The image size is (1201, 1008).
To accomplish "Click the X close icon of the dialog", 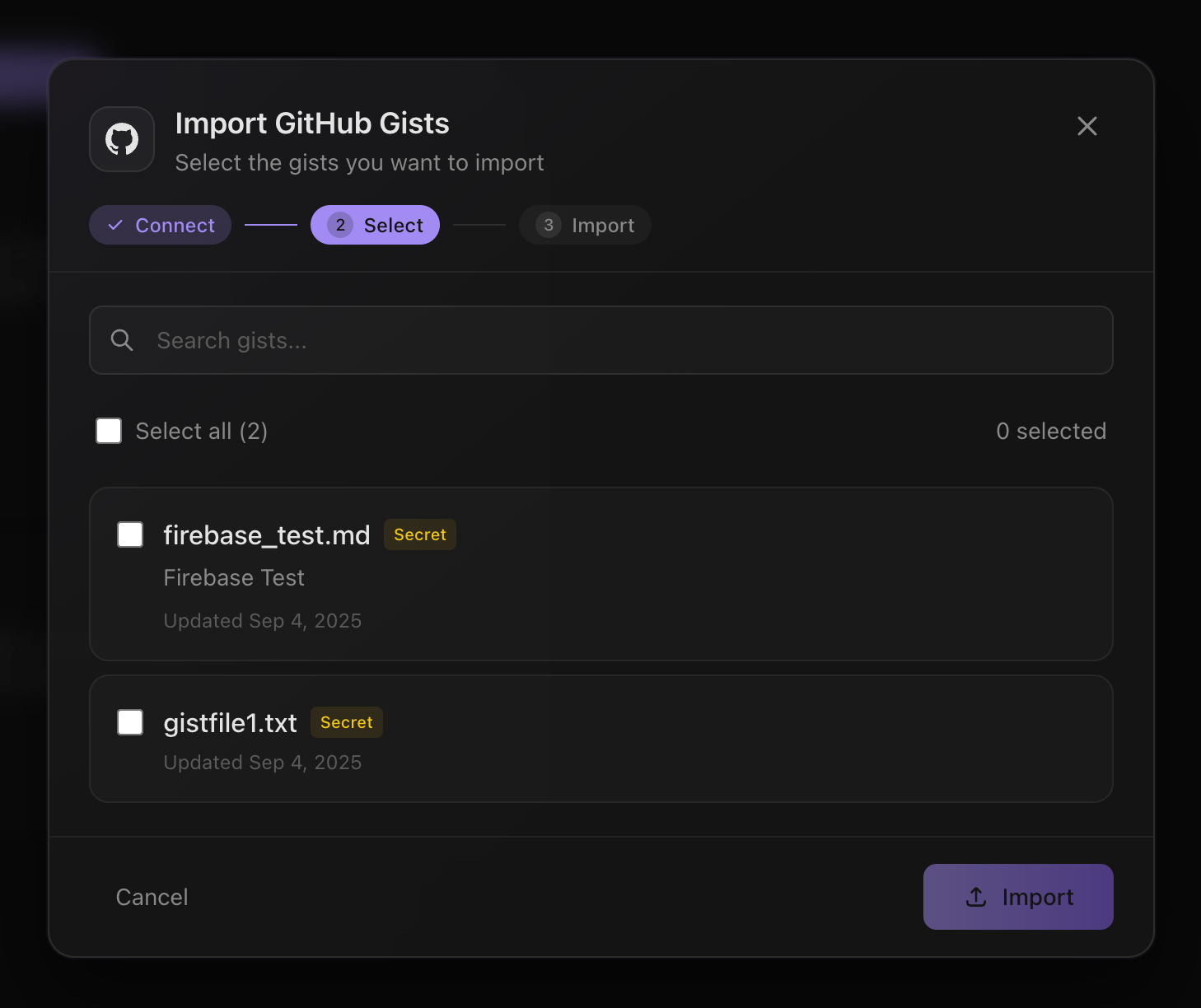I will coord(1087,126).
